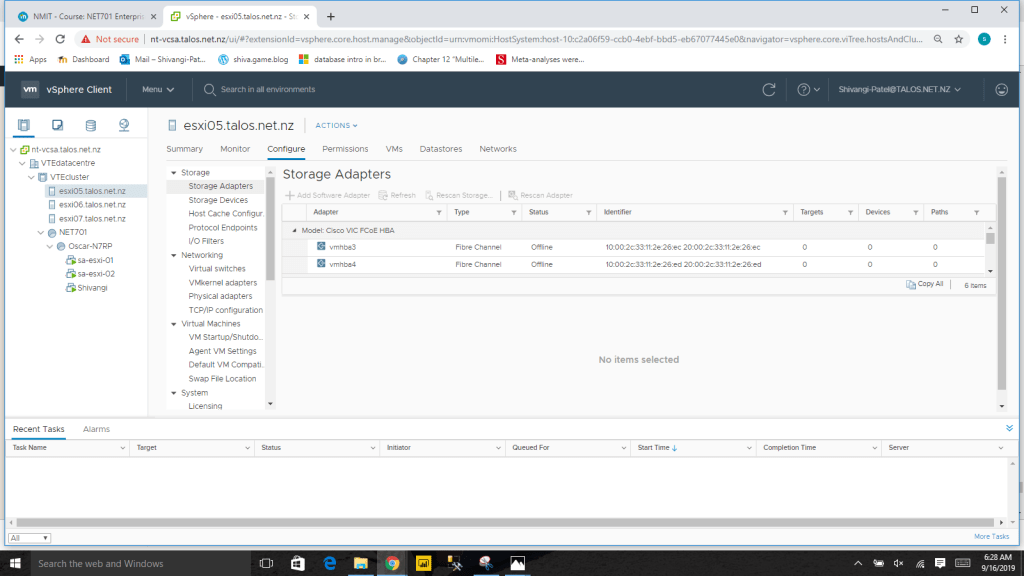Click the Edge browser icon in taskbar

click(x=329, y=563)
